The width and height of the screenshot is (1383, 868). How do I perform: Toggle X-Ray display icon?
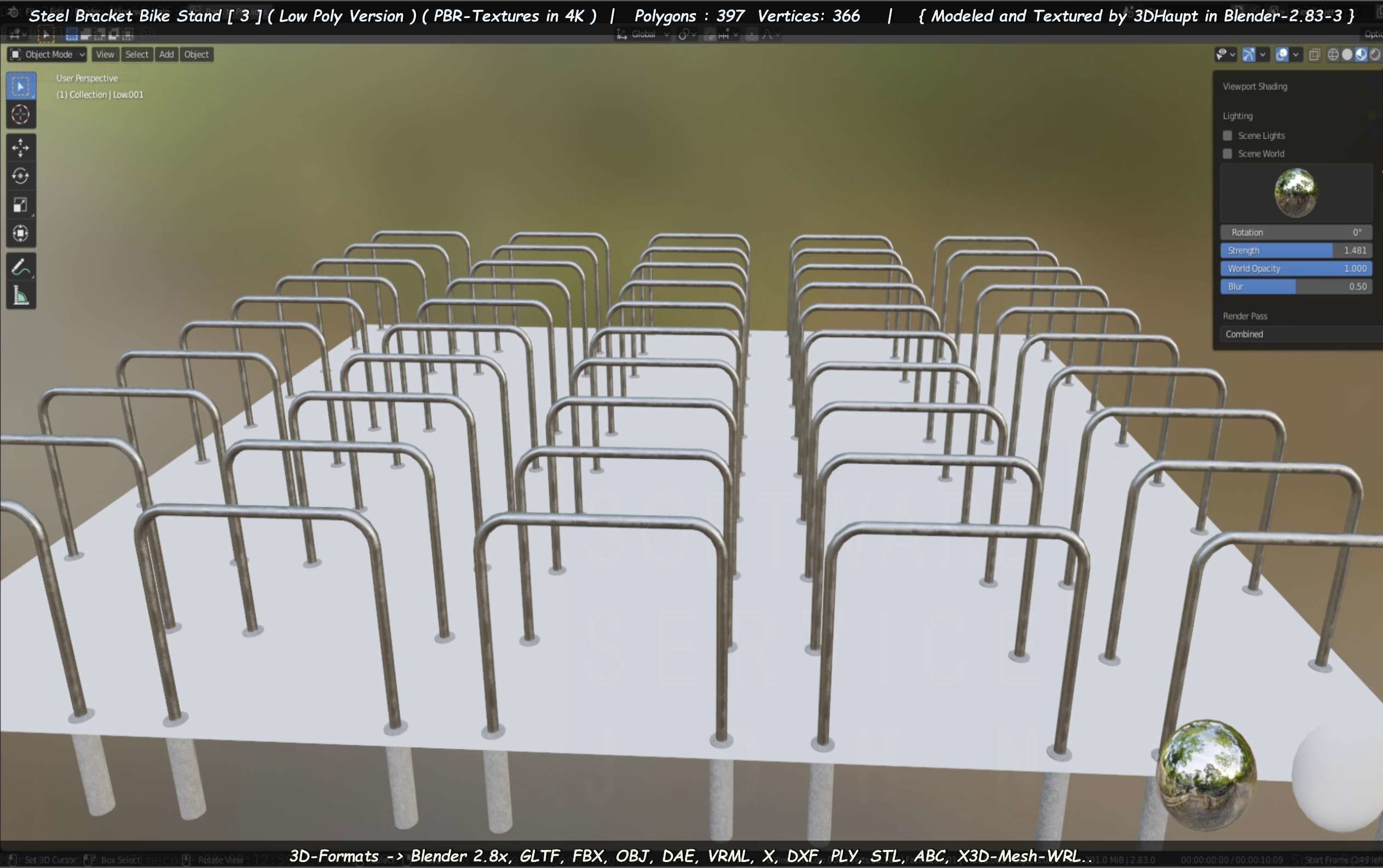click(x=1314, y=55)
